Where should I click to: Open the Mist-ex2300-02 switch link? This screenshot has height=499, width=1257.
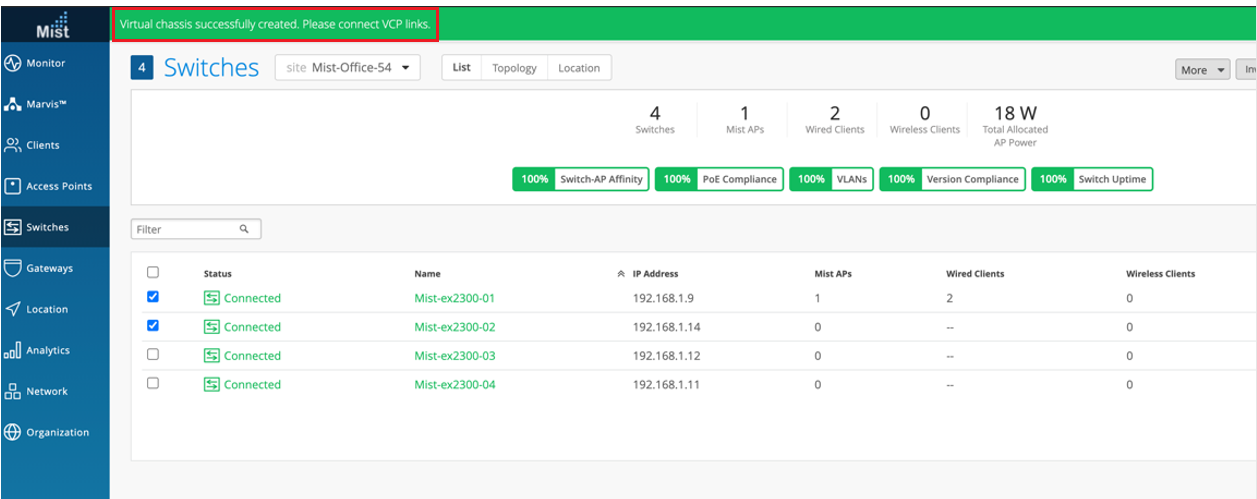(455, 327)
